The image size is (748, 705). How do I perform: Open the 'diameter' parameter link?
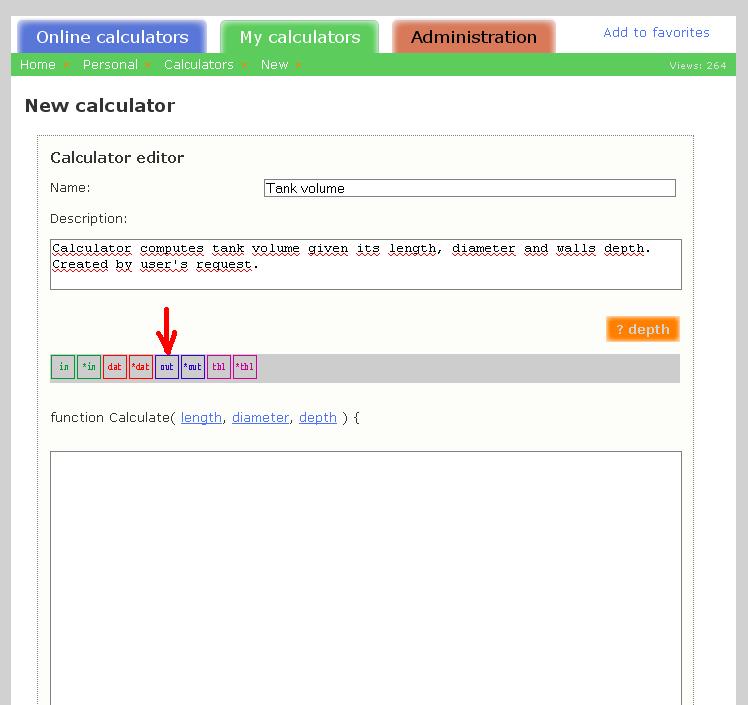pyautogui.click(x=260, y=417)
